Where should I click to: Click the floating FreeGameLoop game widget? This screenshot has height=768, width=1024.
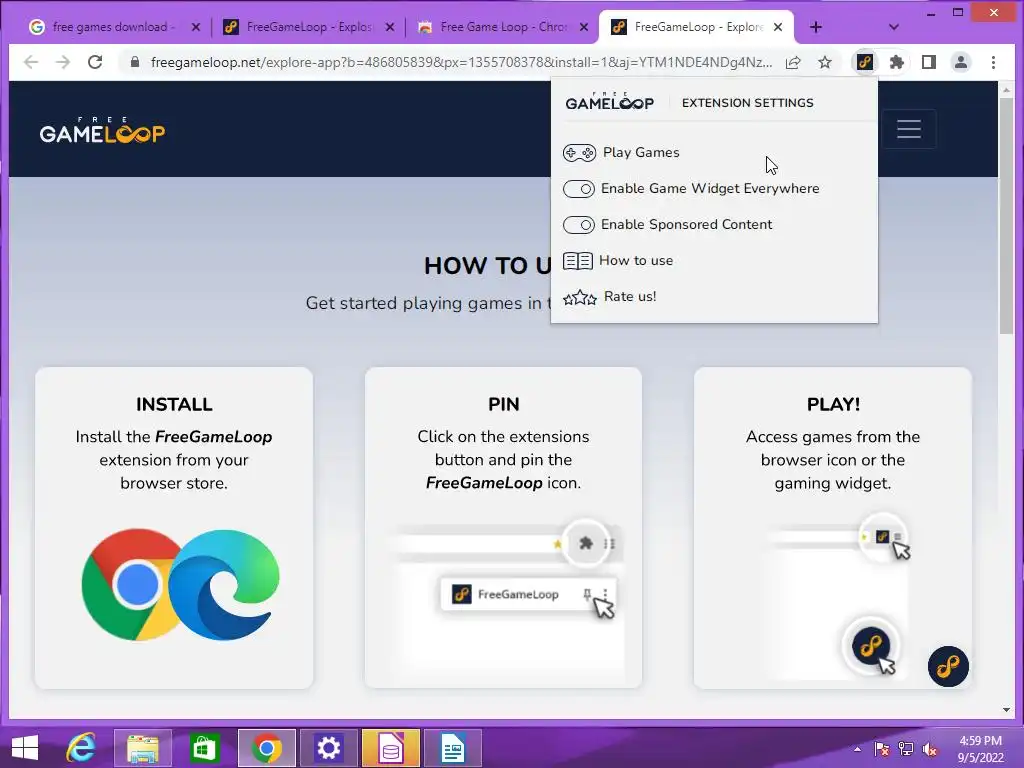(948, 666)
